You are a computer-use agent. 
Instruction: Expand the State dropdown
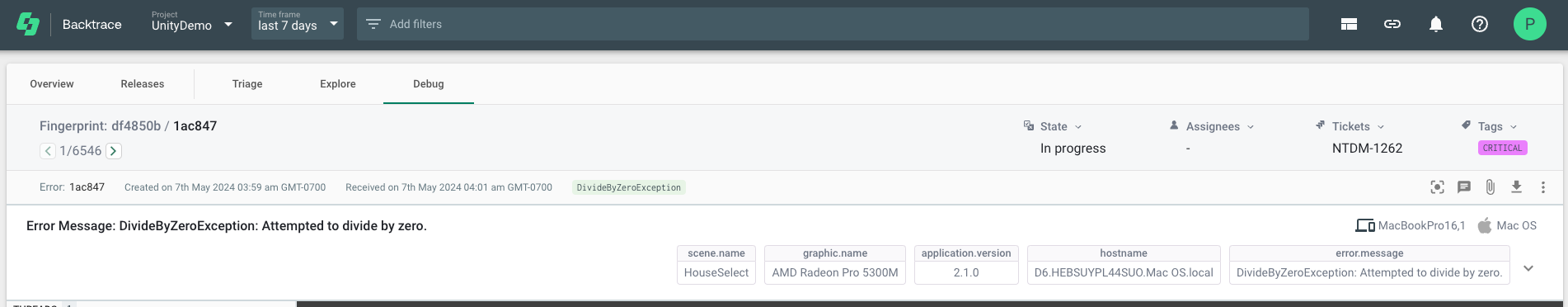tap(1078, 127)
